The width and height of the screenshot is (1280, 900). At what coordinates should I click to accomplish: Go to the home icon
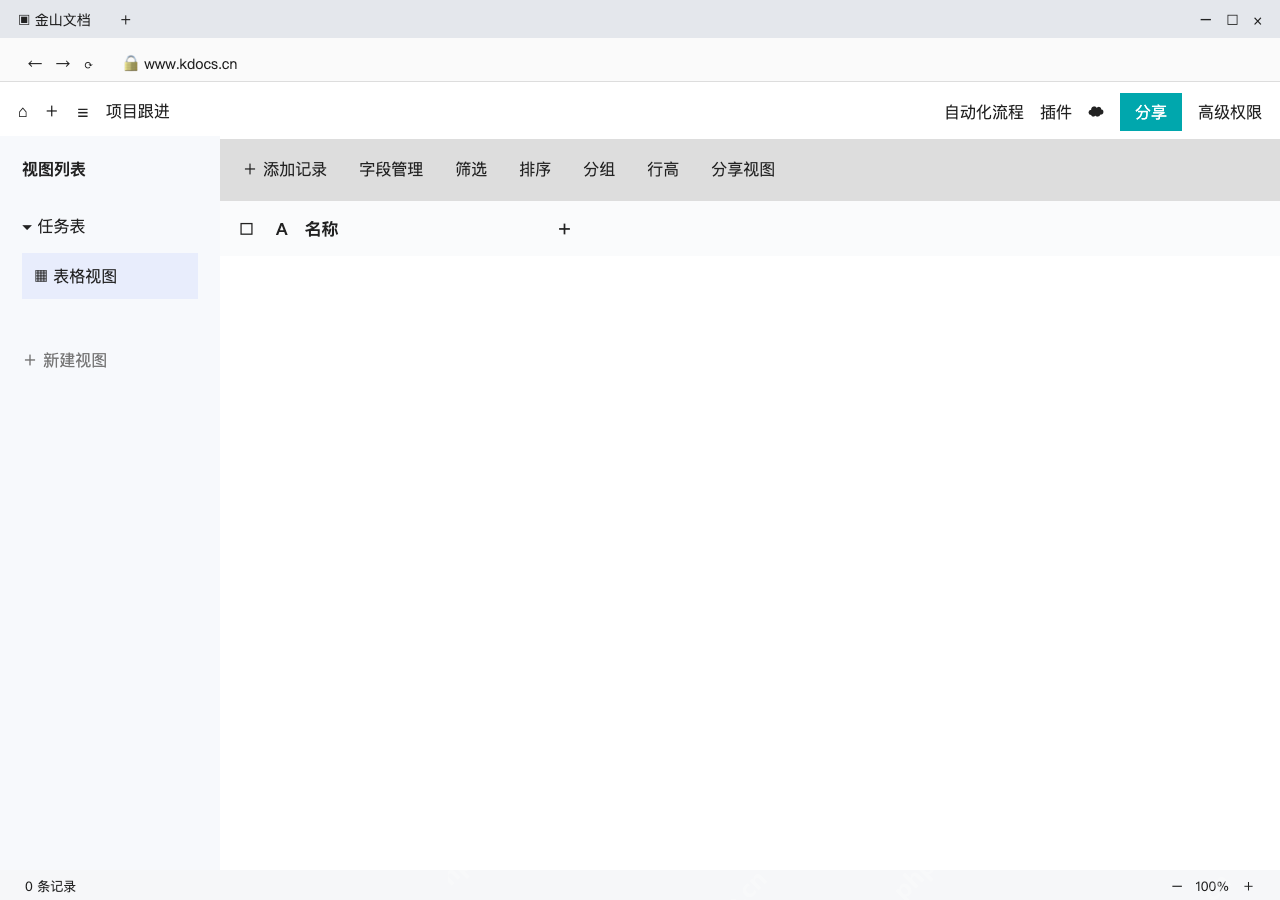23,112
